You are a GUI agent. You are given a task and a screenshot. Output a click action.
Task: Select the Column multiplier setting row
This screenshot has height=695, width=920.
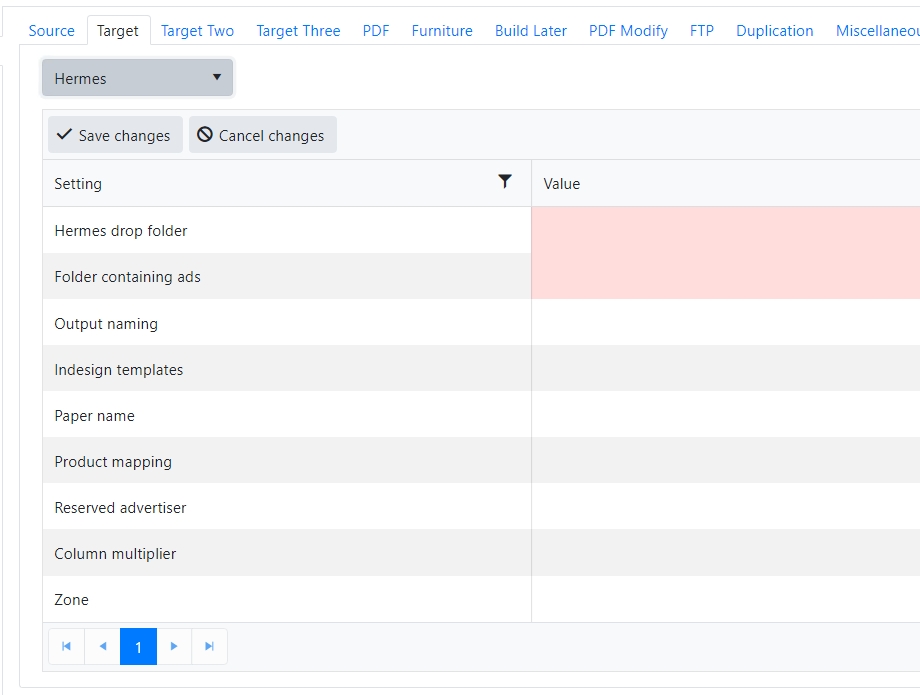(115, 554)
